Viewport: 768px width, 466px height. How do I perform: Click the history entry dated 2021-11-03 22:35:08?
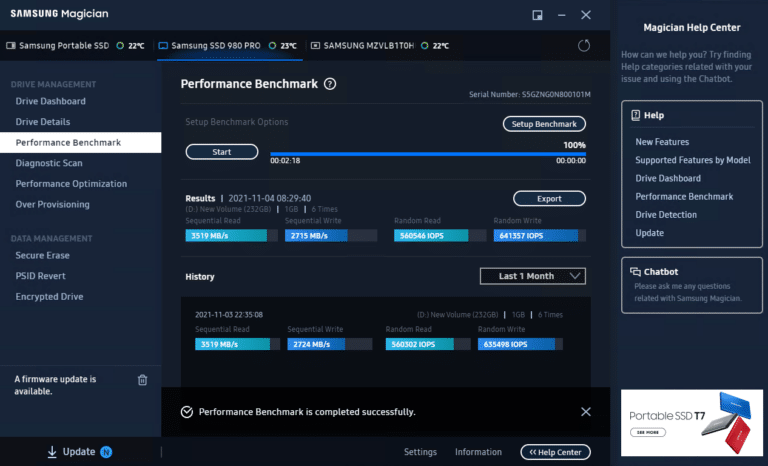[229, 315]
